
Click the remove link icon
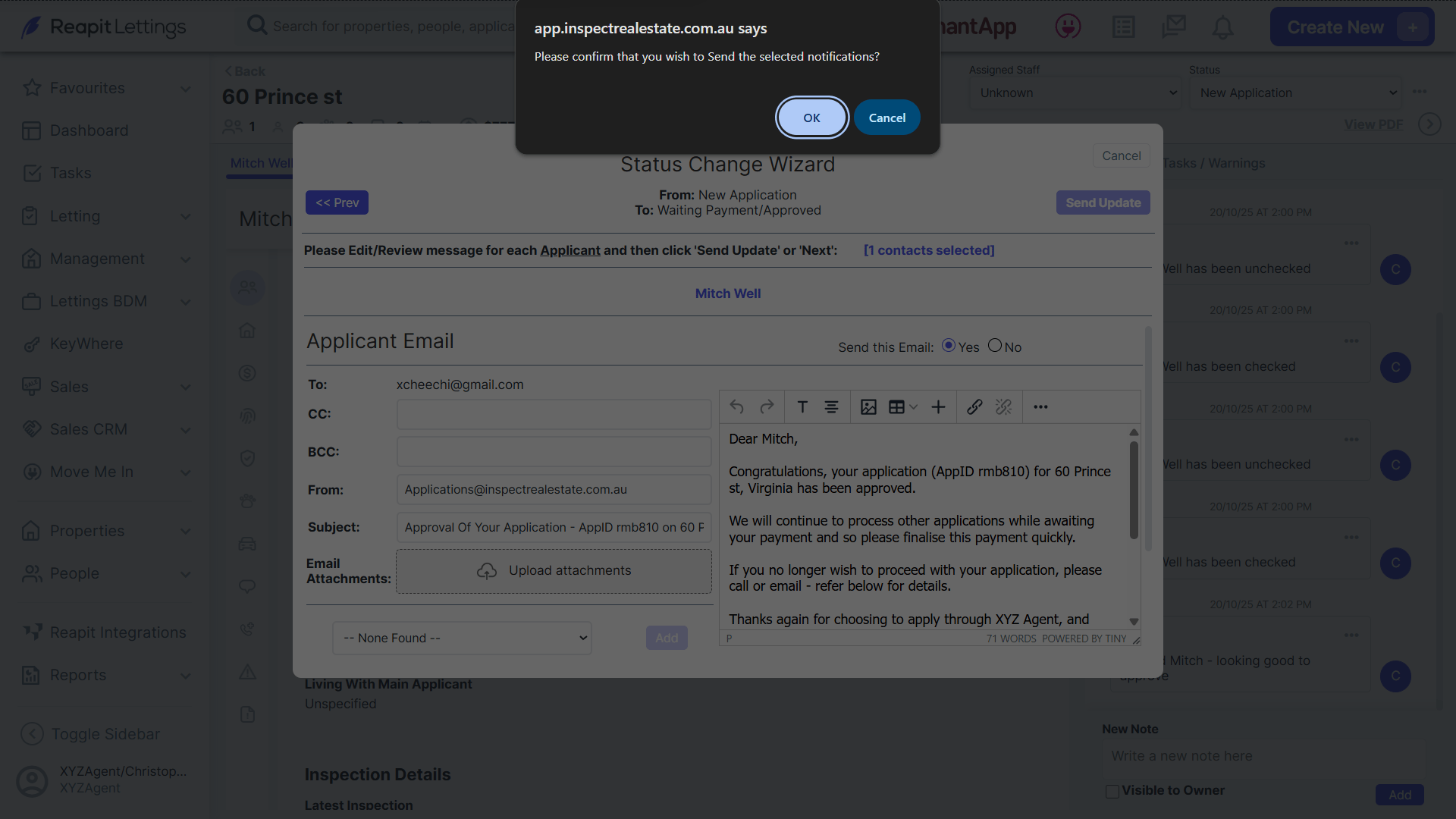tap(1003, 406)
